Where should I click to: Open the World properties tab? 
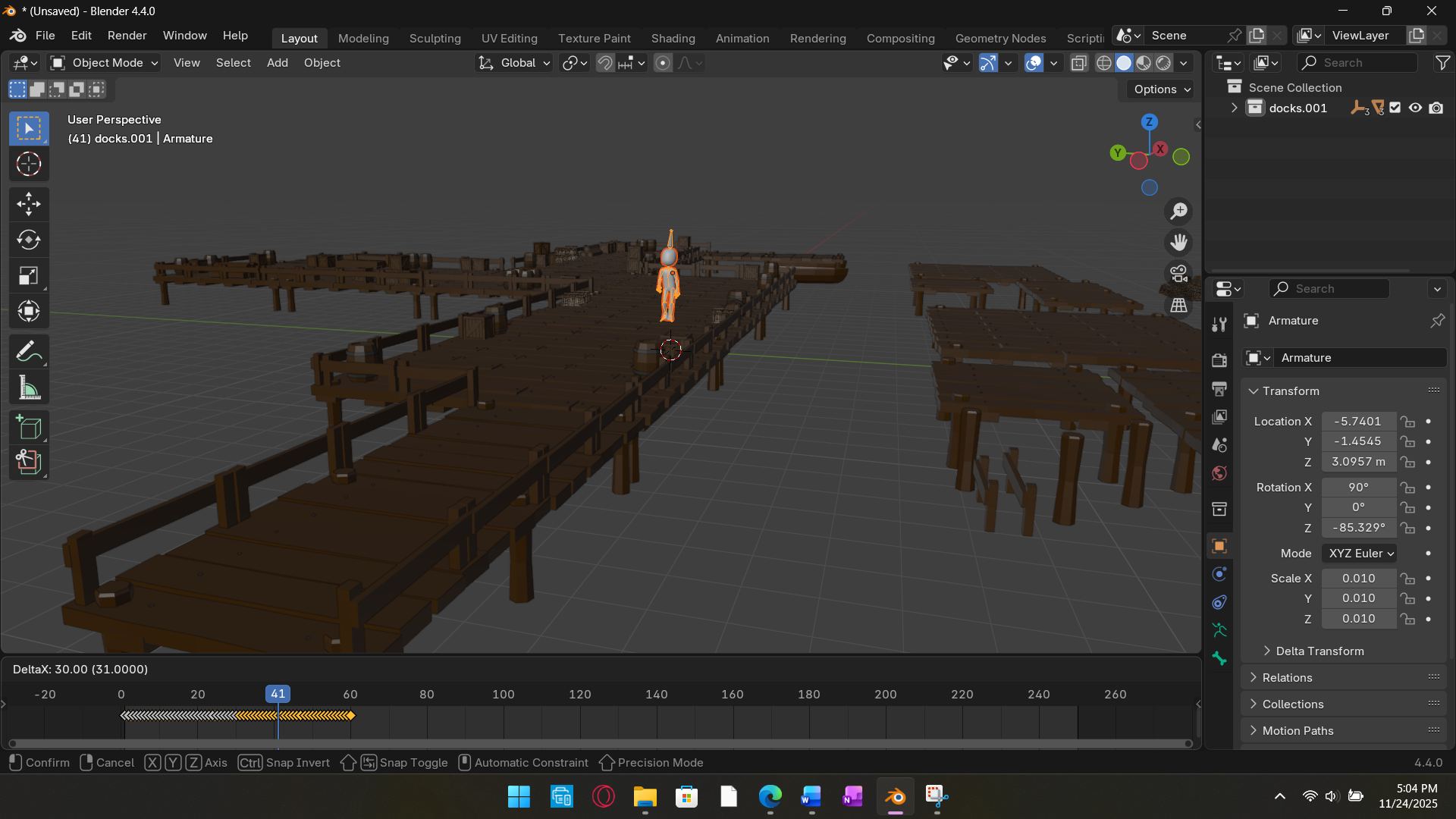pyautogui.click(x=1219, y=473)
